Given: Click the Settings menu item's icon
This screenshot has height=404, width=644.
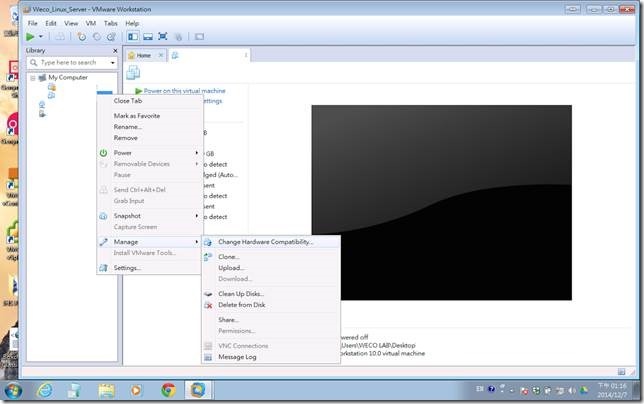Looking at the screenshot, I should point(104,268).
